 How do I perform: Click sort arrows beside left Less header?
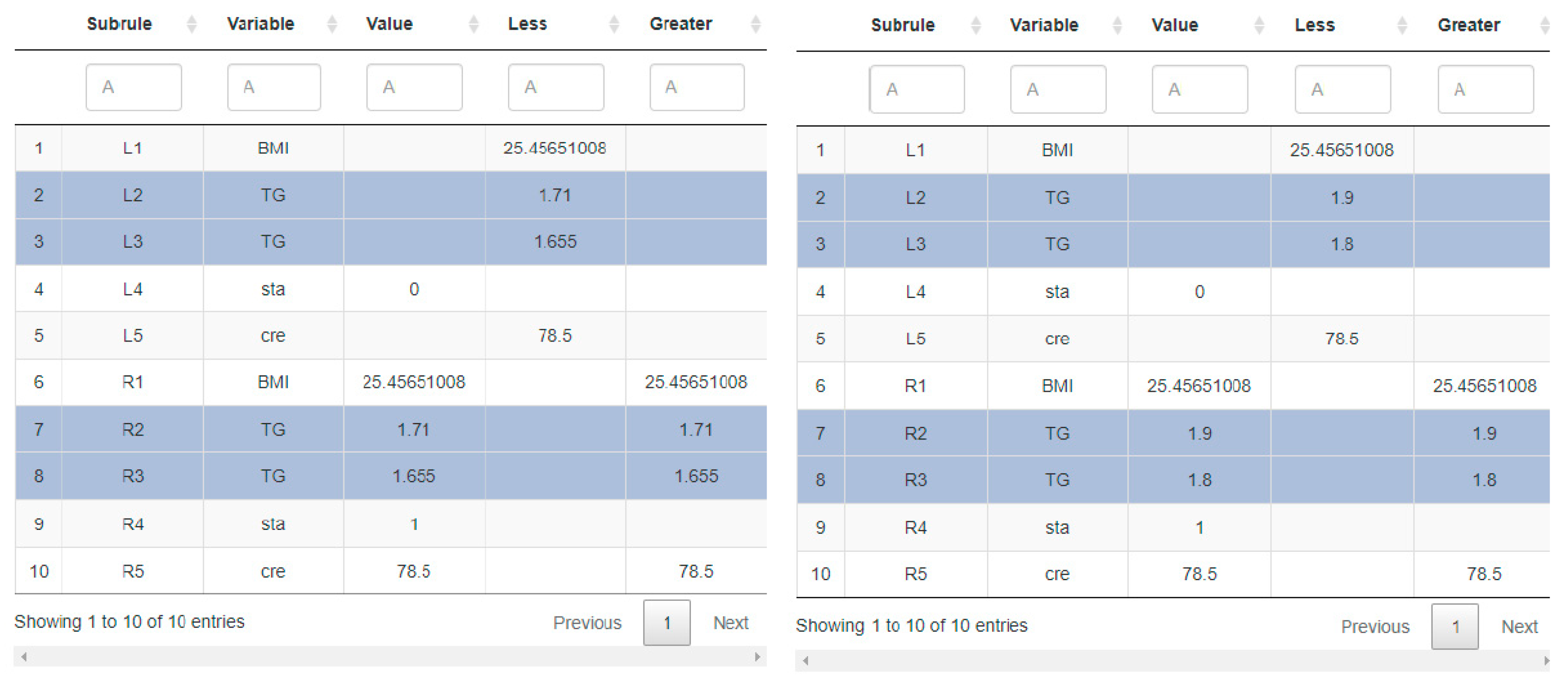pyautogui.click(x=615, y=24)
